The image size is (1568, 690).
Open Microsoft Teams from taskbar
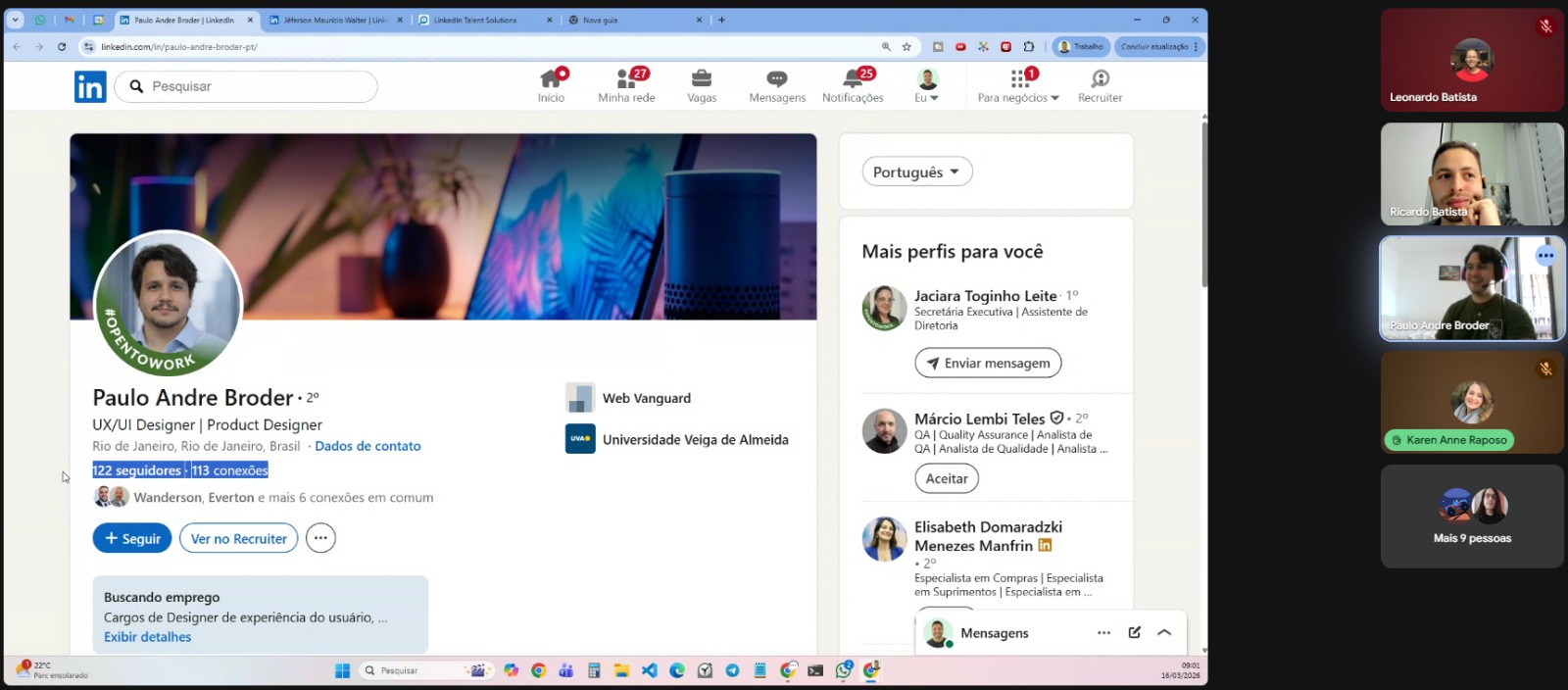565,670
